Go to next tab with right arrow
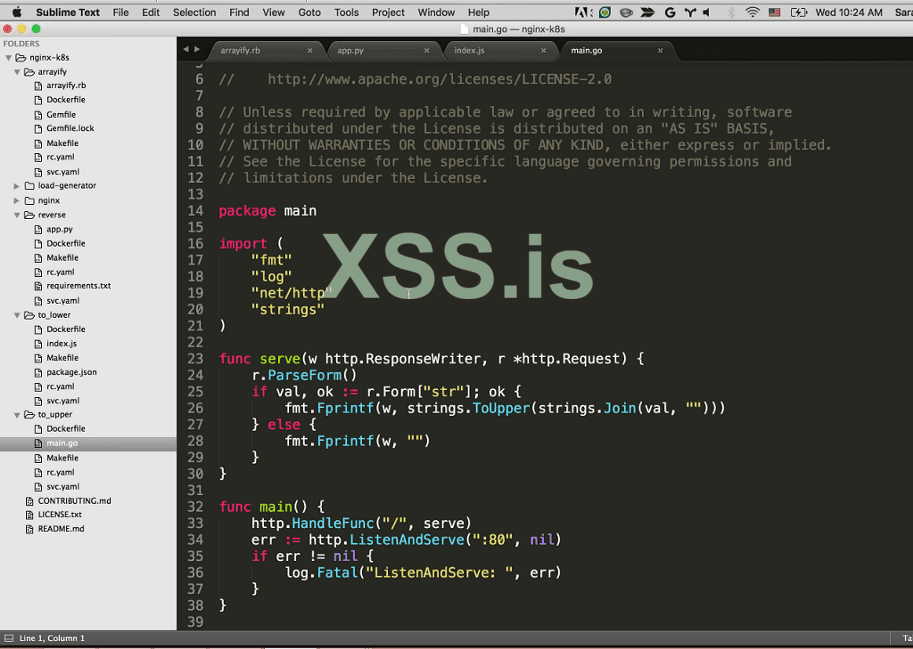 pyautogui.click(x=197, y=49)
